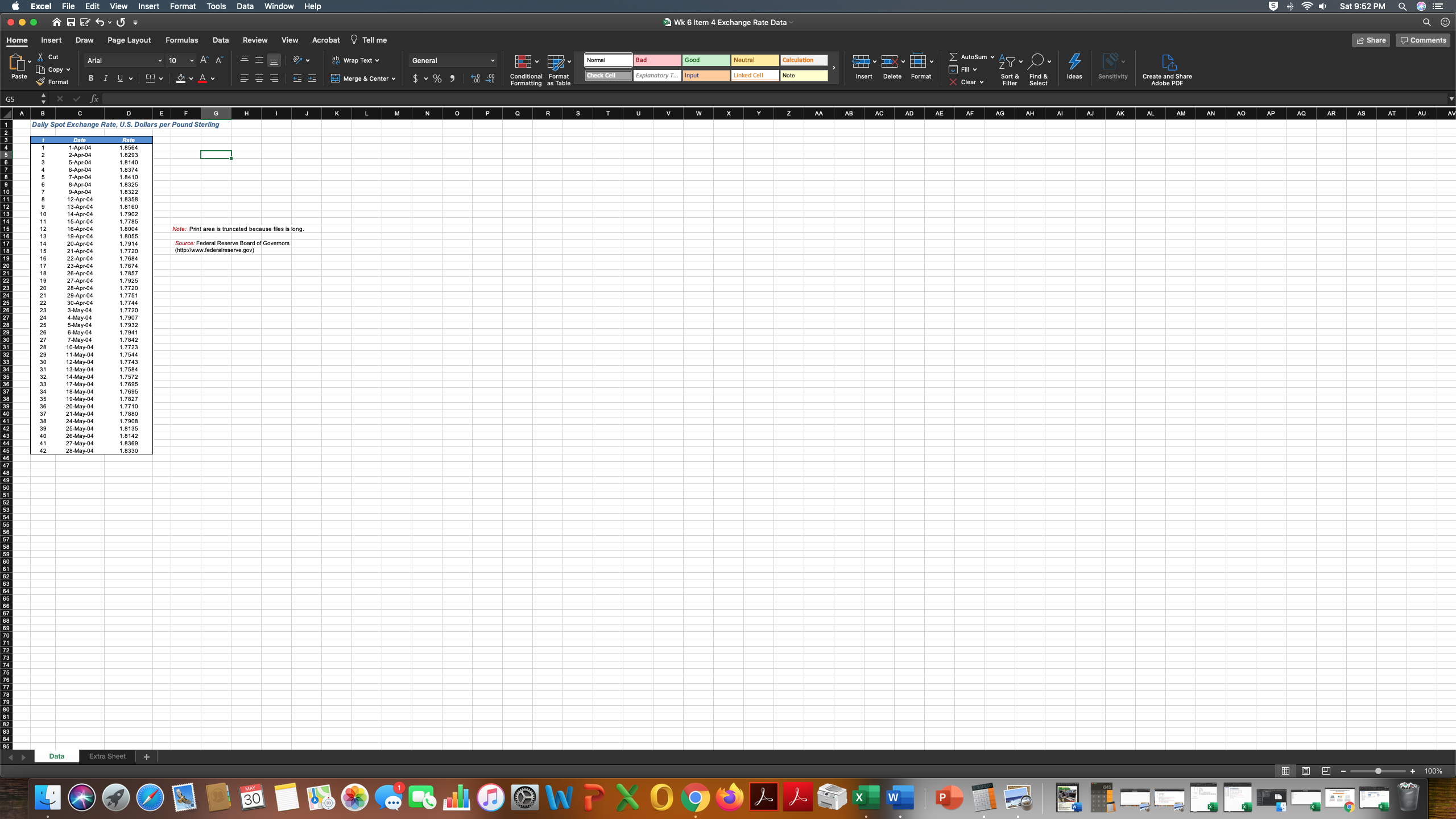1456x819 pixels.
Task: Toggle Italic formatting
Action: (x=105, y=78)
